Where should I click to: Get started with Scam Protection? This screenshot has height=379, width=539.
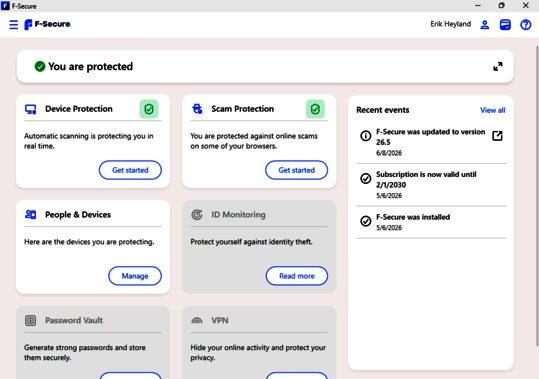click(296, 170)
